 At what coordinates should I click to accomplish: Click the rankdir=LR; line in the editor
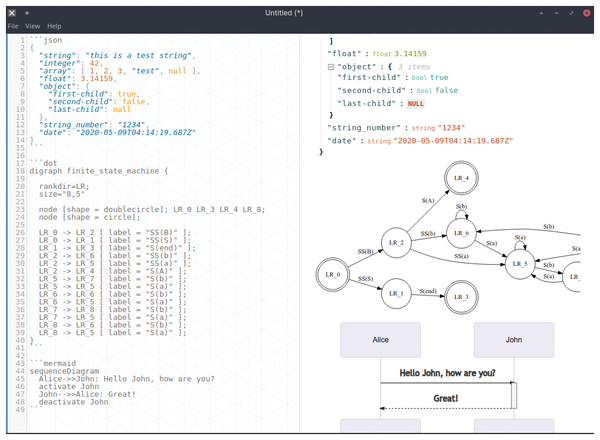[64, 187]
